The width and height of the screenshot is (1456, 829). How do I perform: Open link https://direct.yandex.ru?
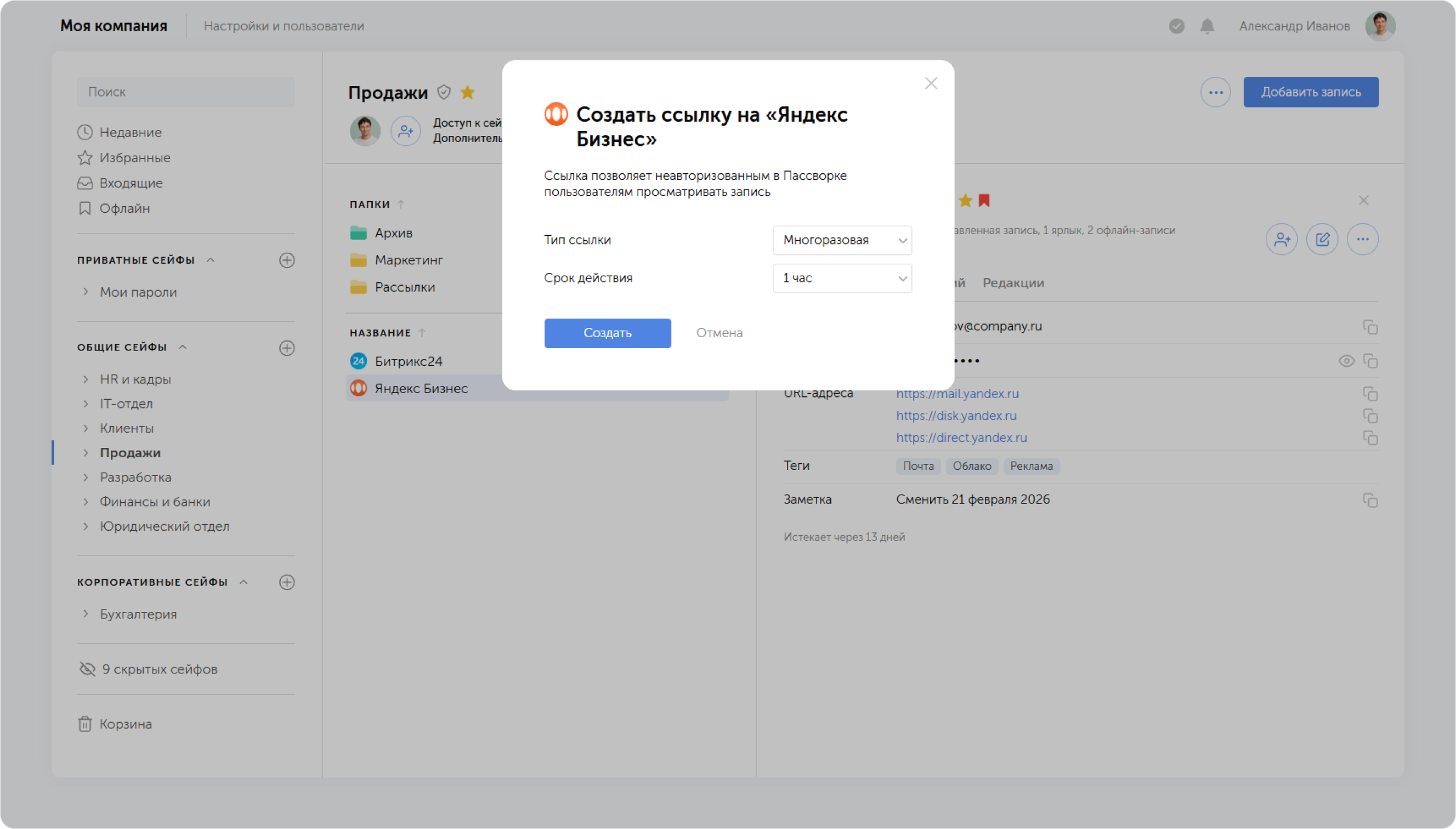[961, 438]
